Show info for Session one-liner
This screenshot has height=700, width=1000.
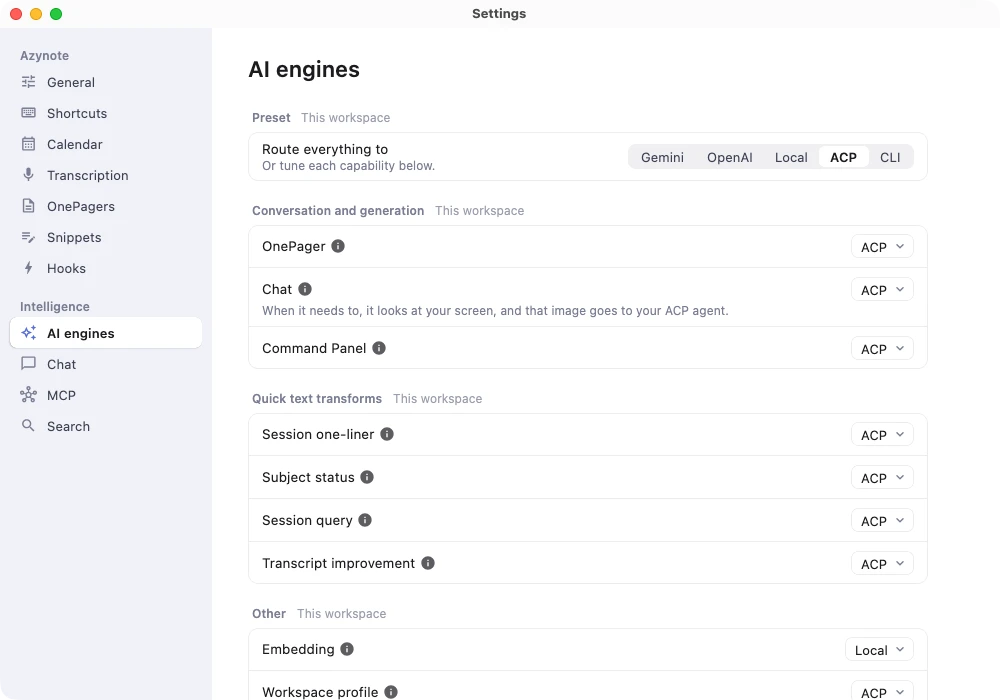tap(386, 434)
